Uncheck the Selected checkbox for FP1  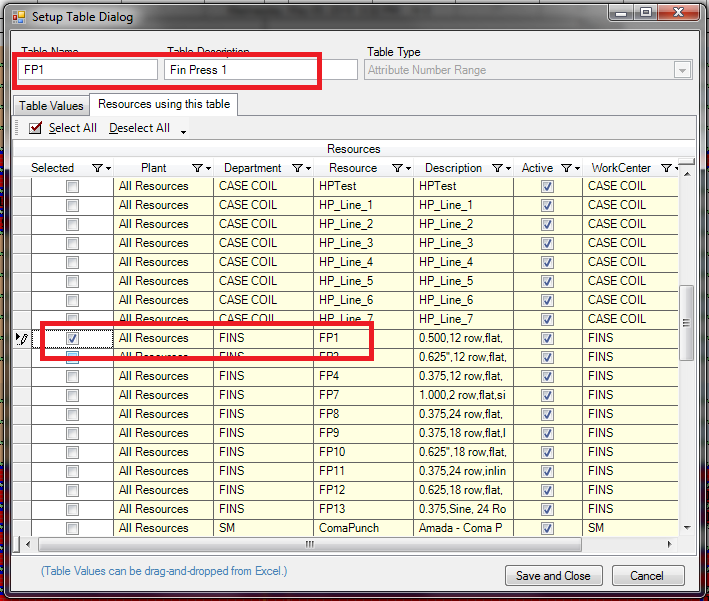[72, 339]
